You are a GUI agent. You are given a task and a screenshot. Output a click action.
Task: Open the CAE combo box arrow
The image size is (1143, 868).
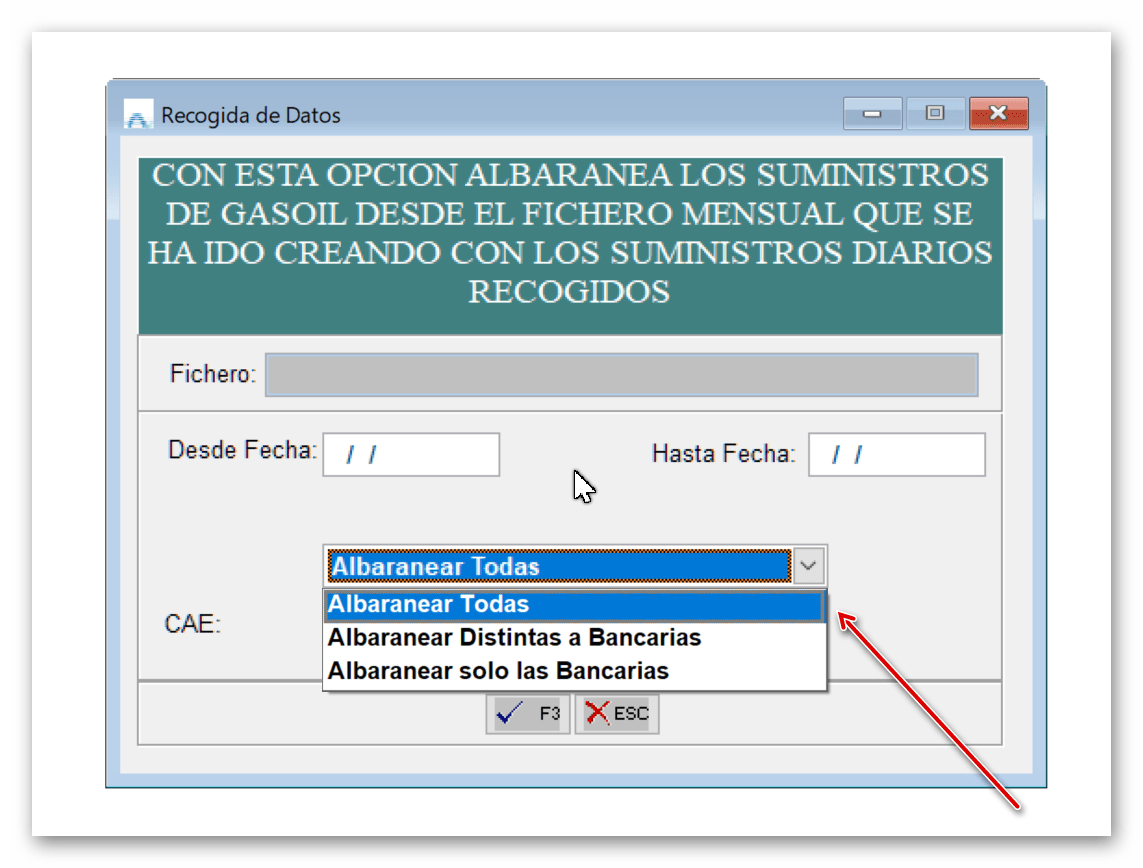810,566
